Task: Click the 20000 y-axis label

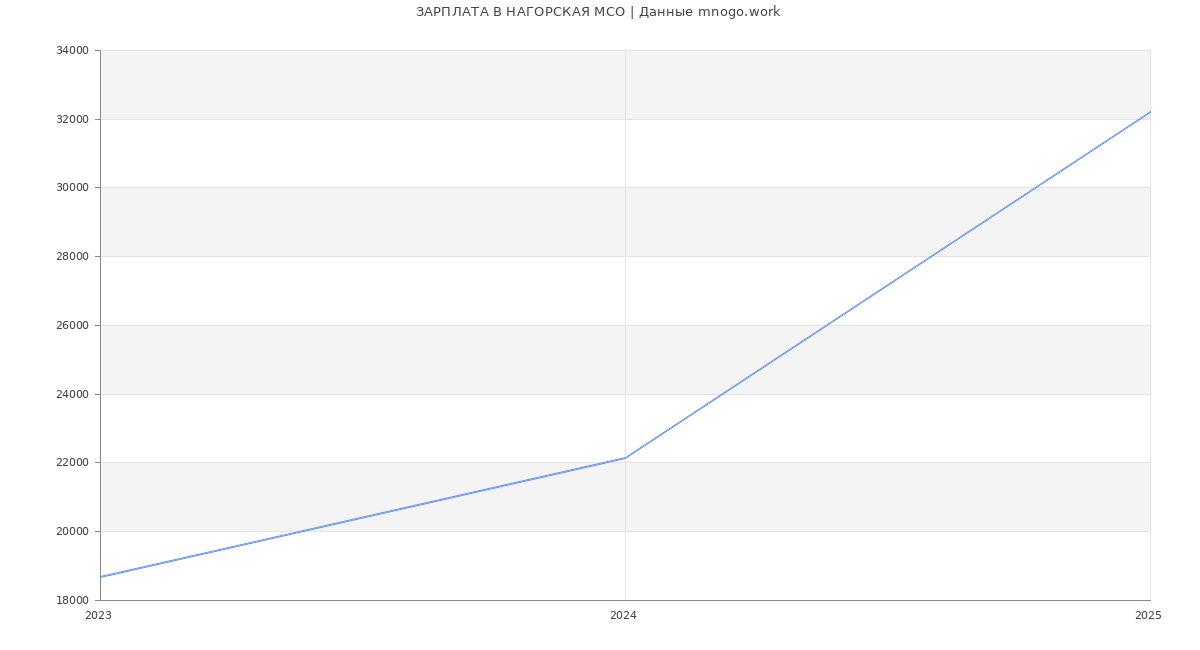Action: [72, 532]
